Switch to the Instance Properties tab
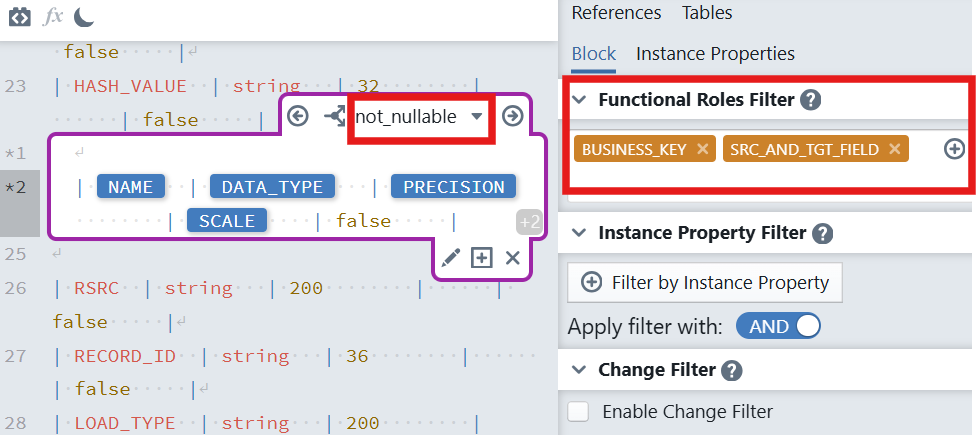 tap(715, 53)
